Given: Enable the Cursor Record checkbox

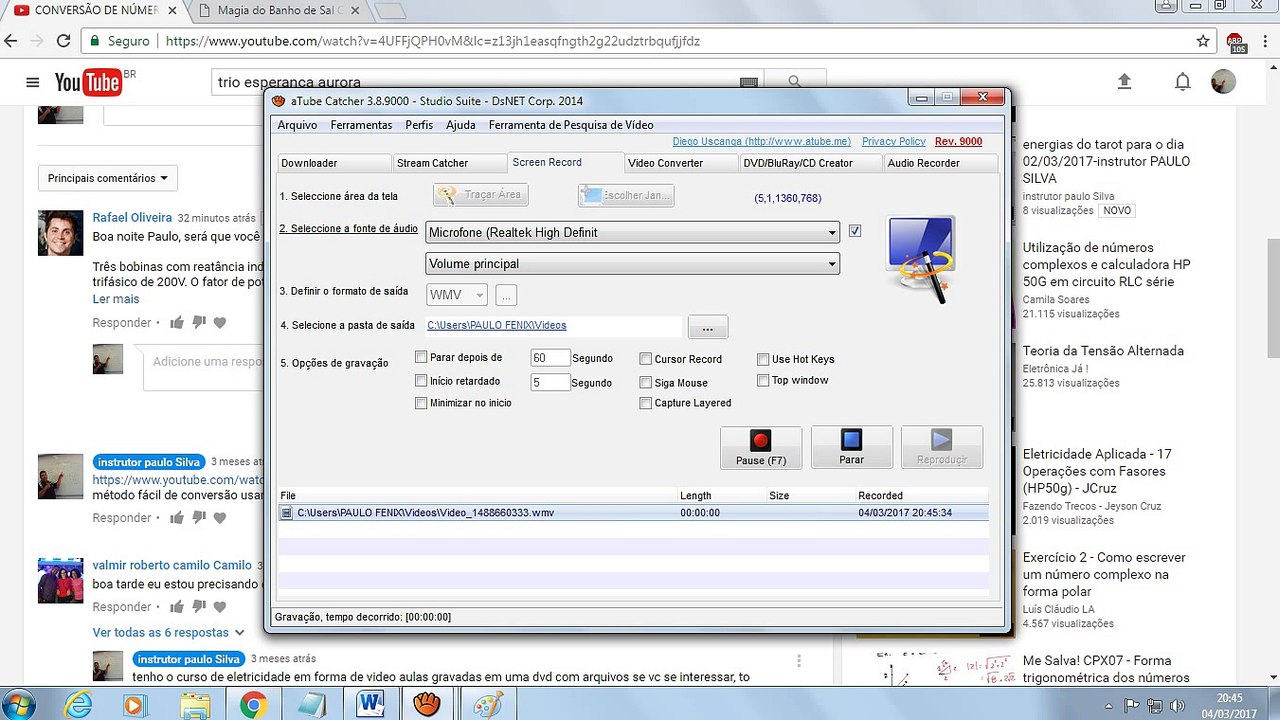Looking at the screenshot, I should [x=646, y=359].
